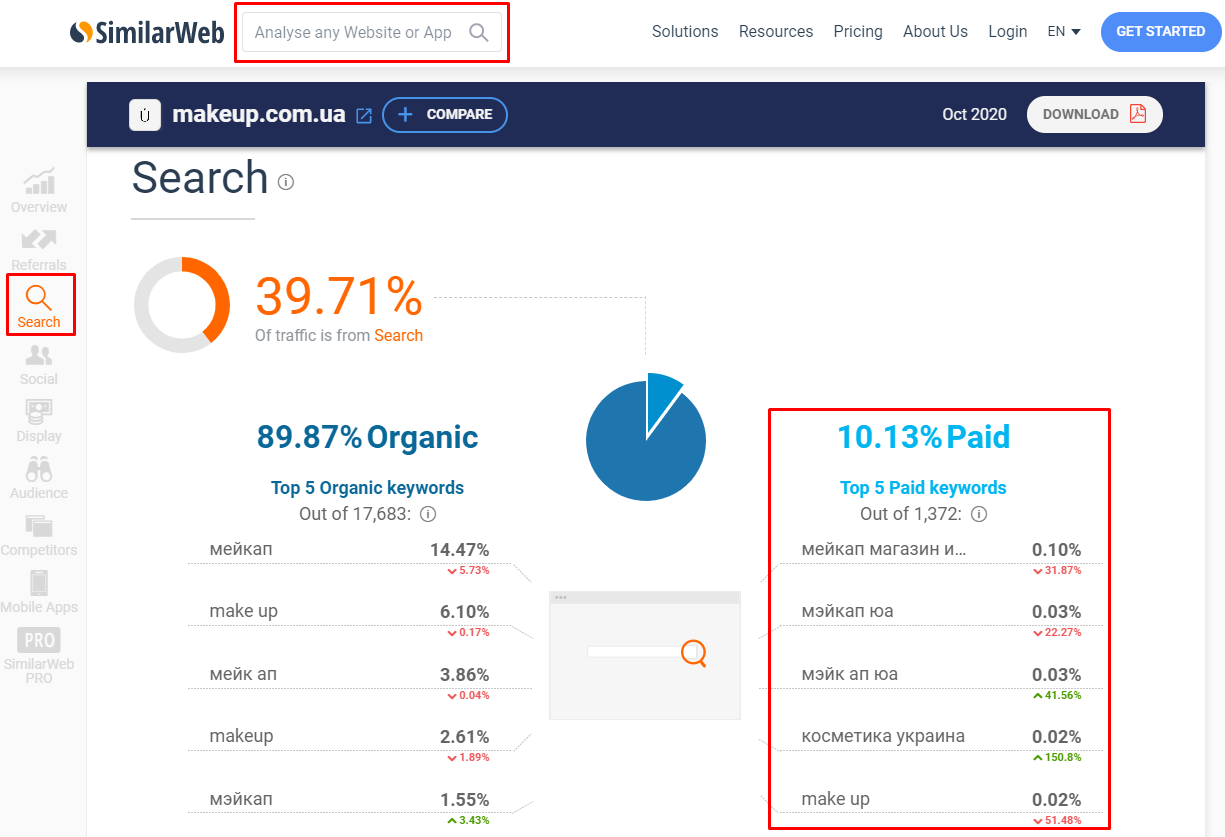Screen dimensions: 1225x837
Task: Click the magnifier icon in search box
Action: [x=478, y=33]
